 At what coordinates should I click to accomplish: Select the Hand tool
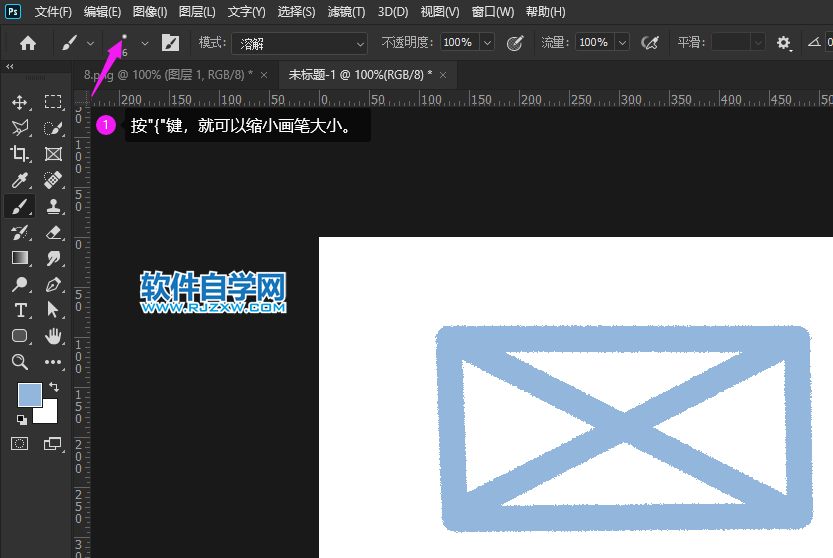pos(53,336)
